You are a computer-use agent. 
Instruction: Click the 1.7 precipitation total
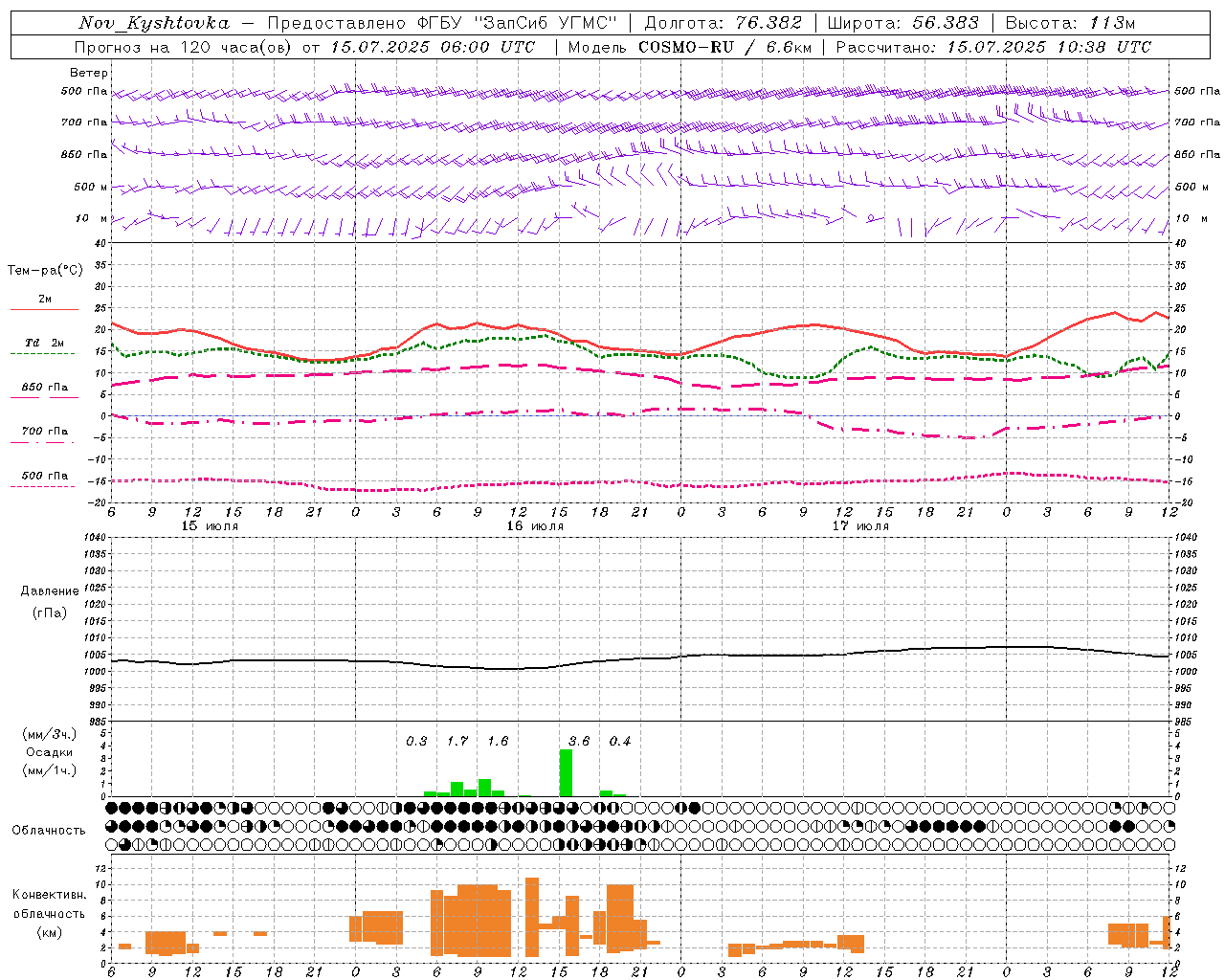[457, 742]
